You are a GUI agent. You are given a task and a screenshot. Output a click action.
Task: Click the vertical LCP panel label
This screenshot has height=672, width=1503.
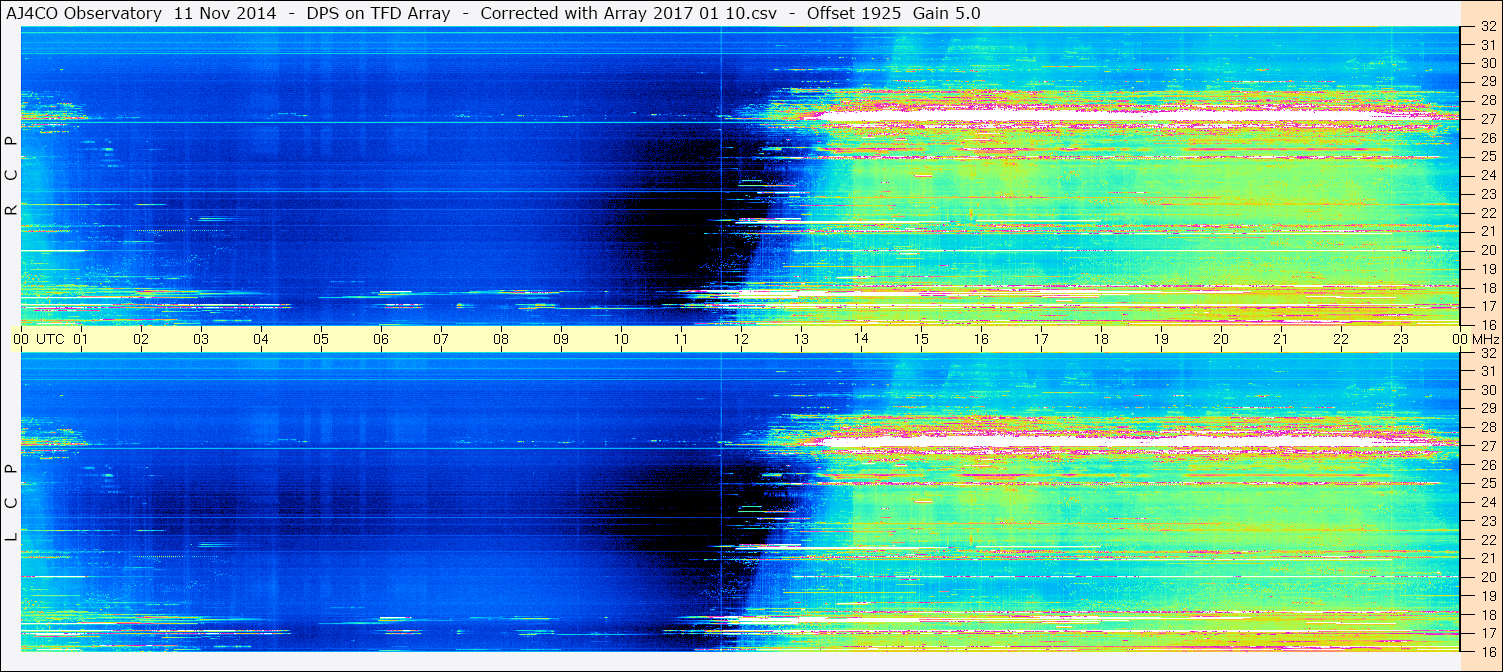12,503
